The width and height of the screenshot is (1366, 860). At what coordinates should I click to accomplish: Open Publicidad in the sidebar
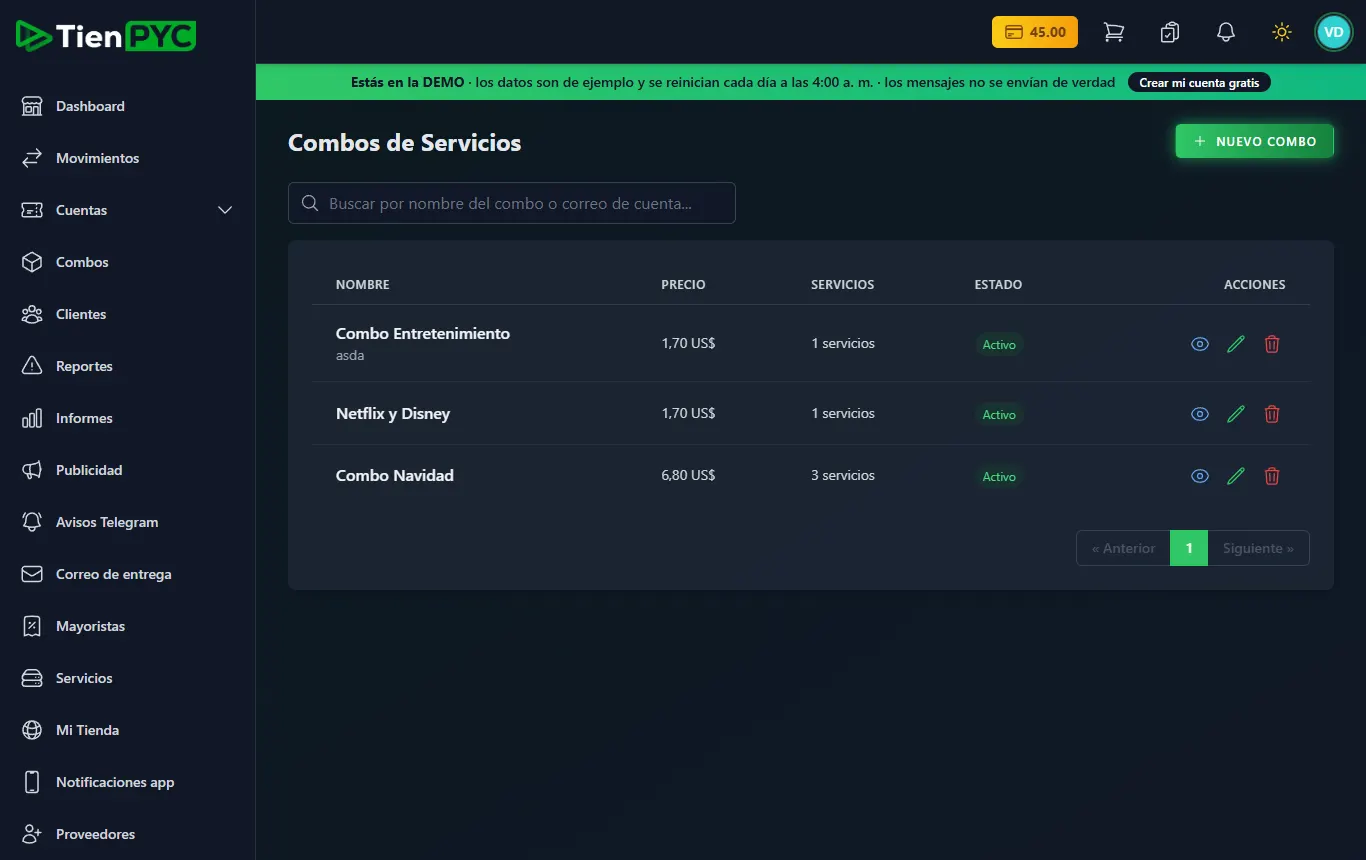pos(128,470)
